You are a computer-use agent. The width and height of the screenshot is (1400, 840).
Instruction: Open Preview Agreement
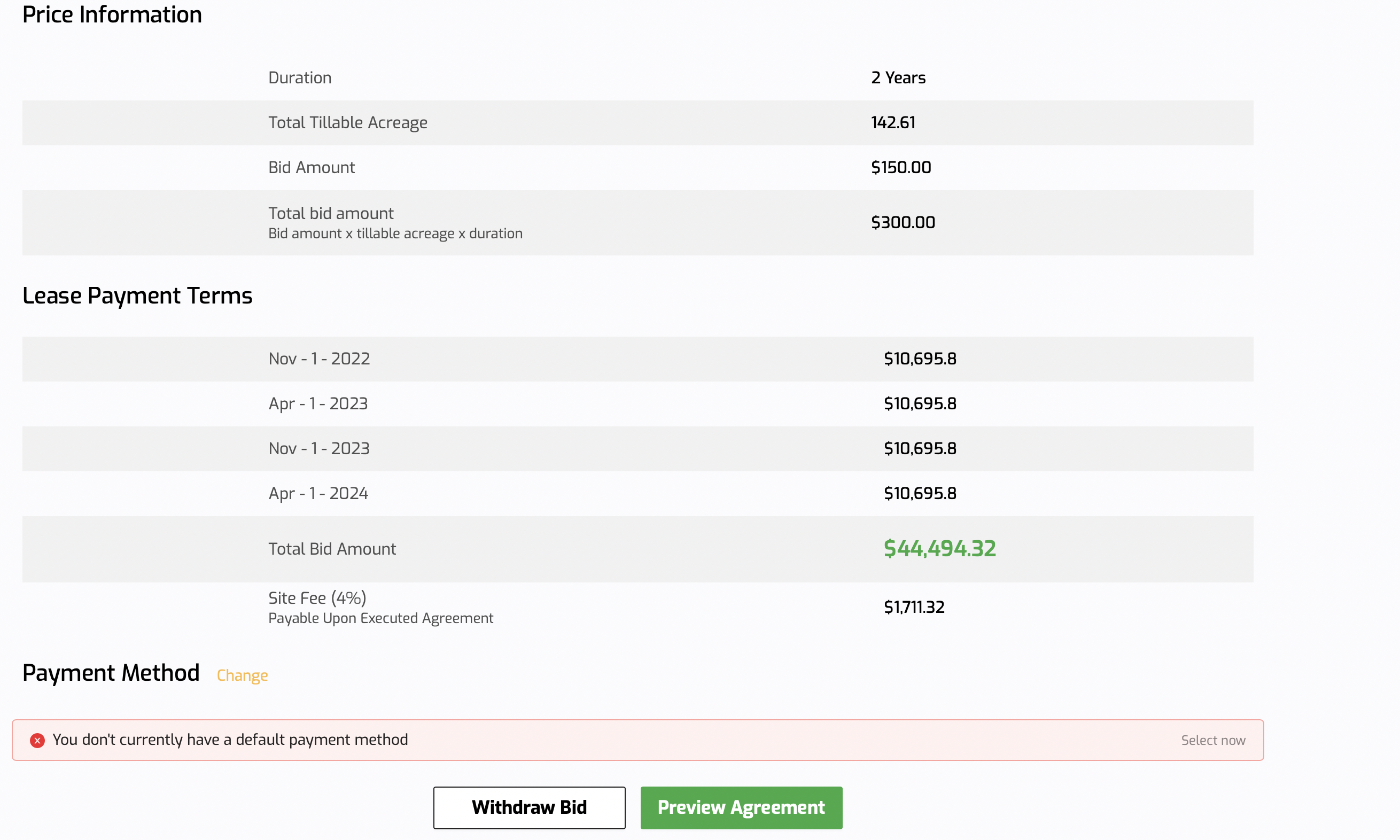coord(741,807)
